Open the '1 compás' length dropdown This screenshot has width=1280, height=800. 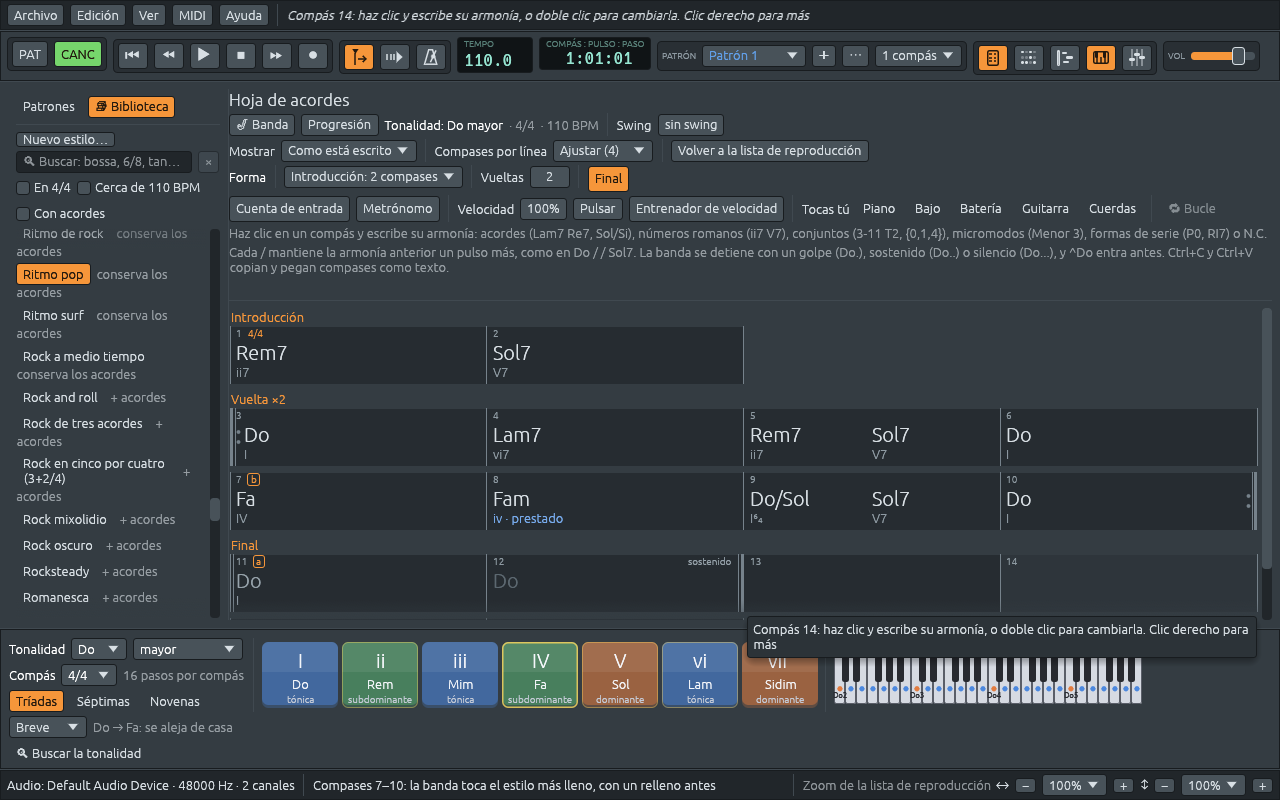pos(919,56)
